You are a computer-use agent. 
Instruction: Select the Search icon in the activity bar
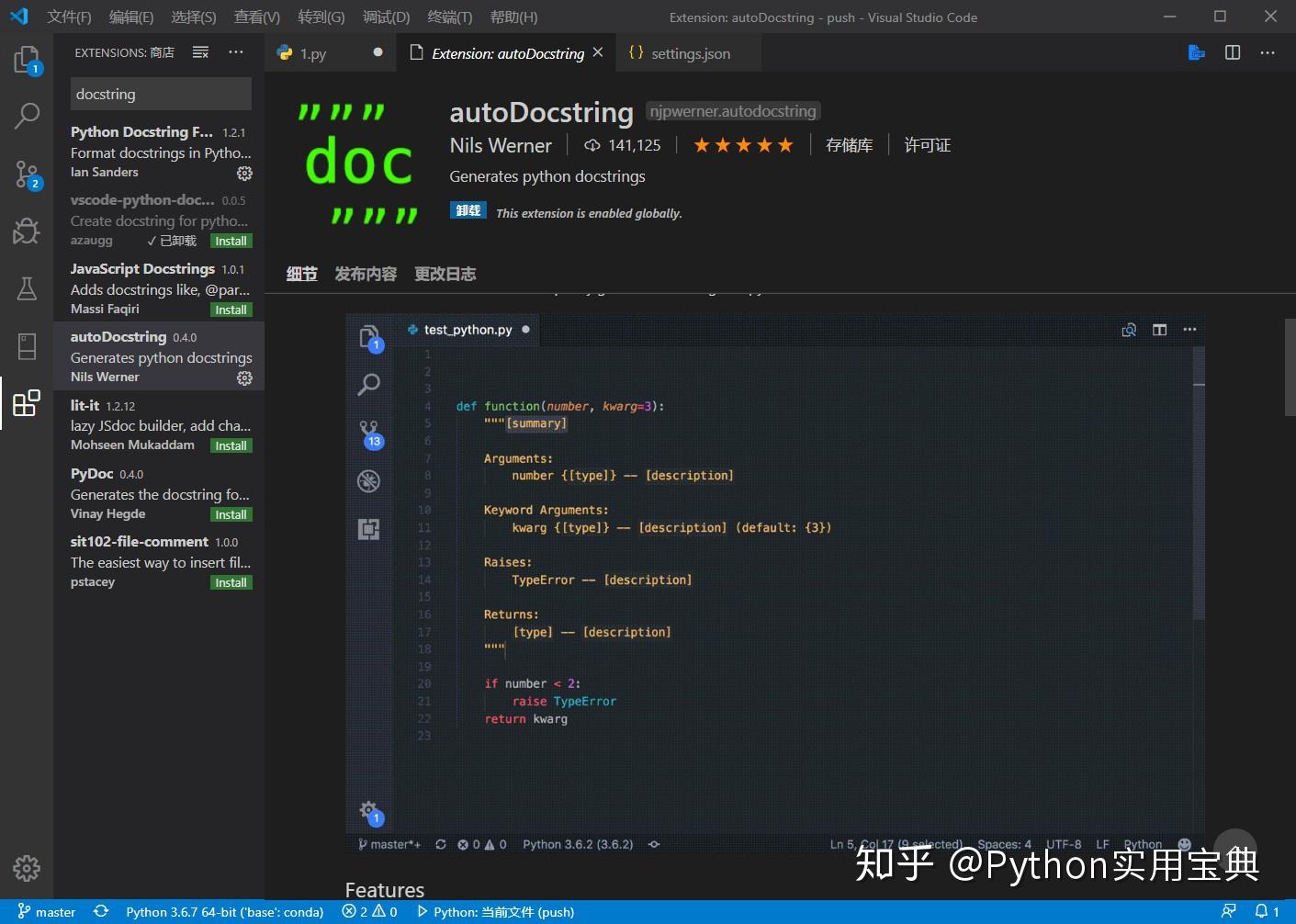[27, 116]
